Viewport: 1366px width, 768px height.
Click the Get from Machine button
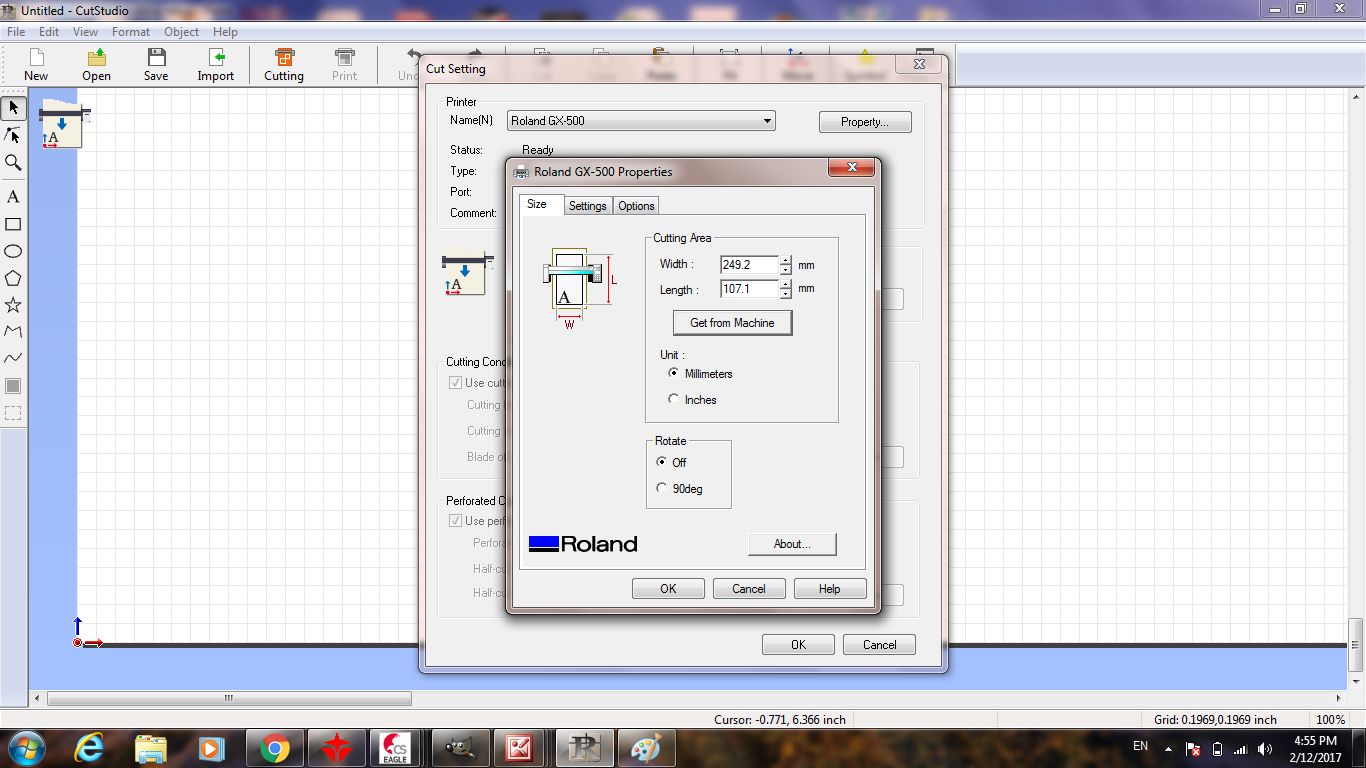[733, 323]
